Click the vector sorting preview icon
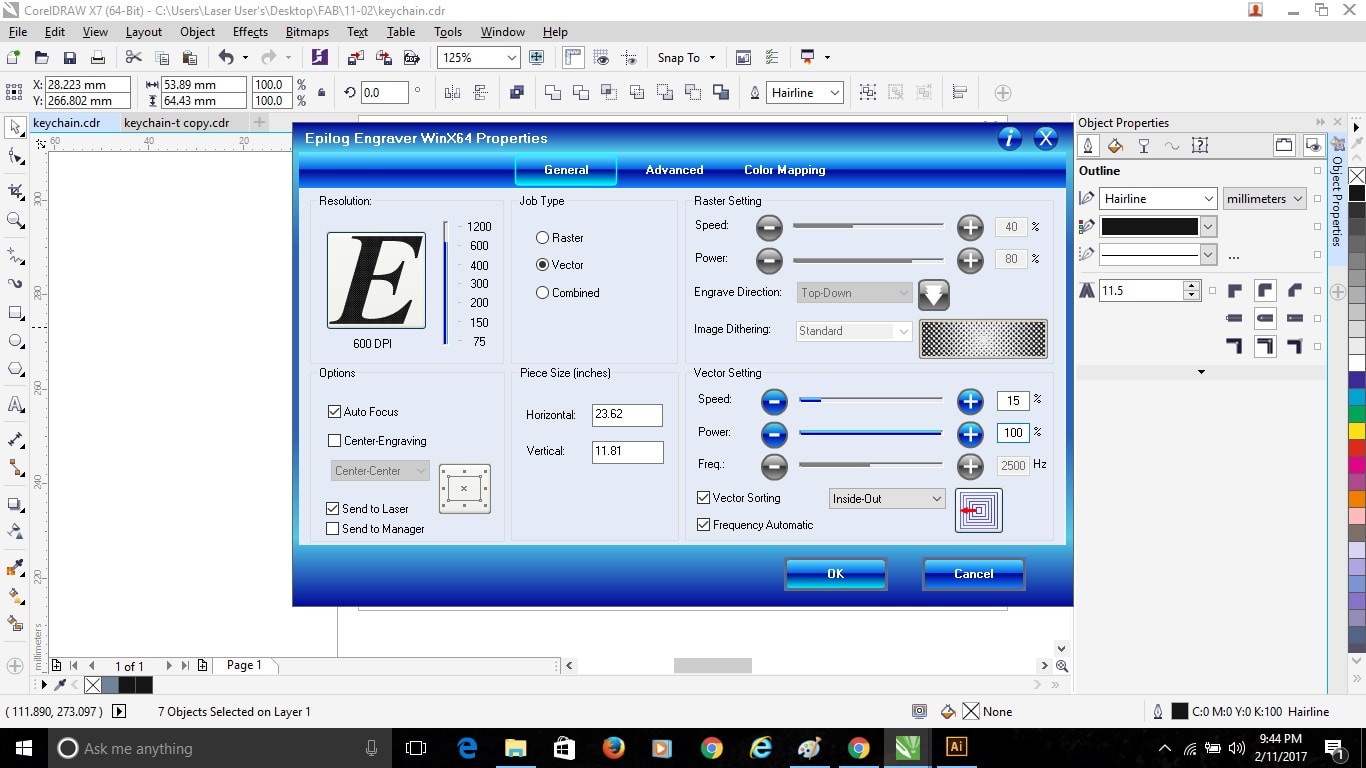1366x768 pixels. tap(978, 510)
